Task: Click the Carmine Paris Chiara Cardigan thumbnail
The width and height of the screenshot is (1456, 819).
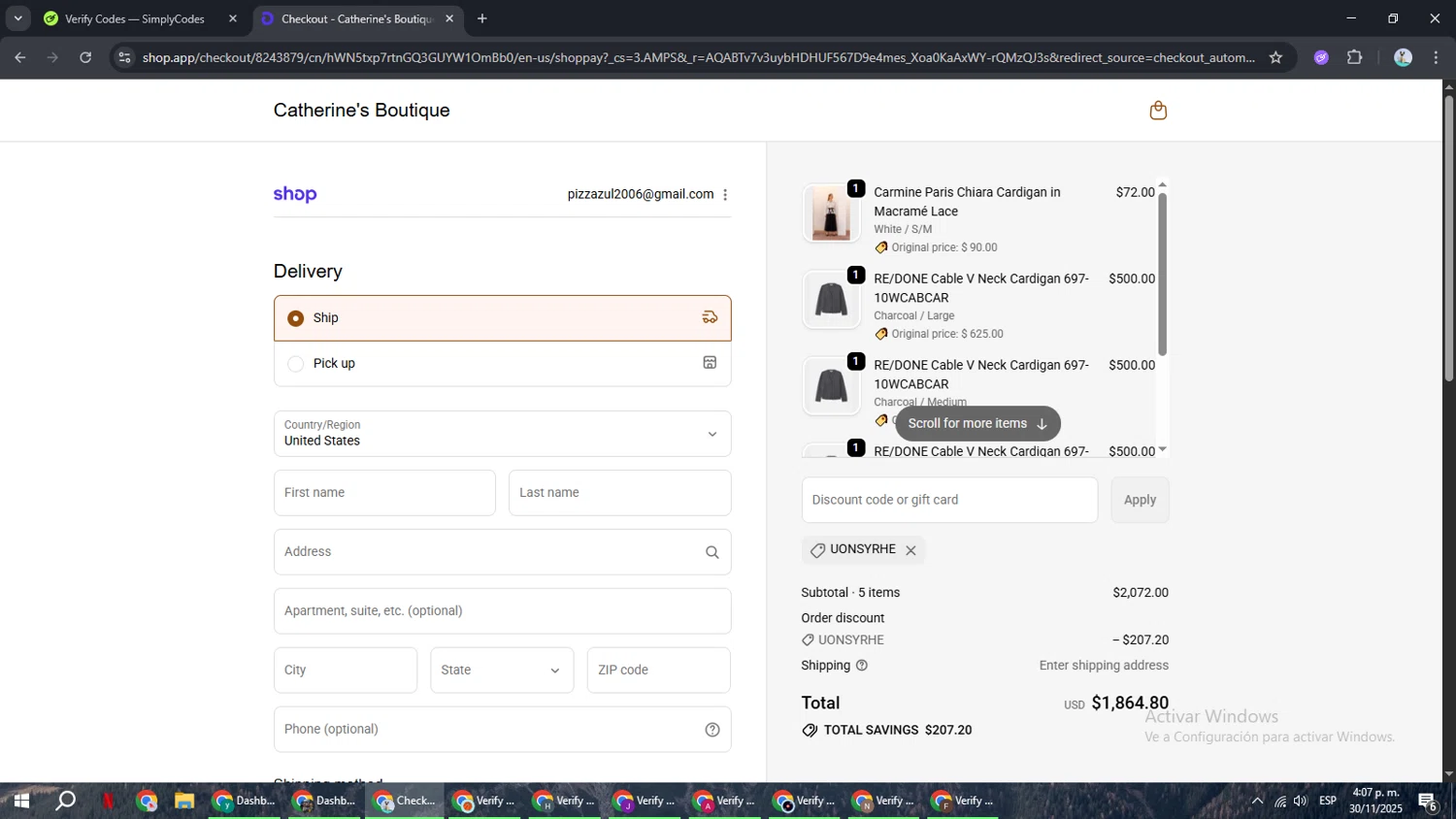Action: tap(831, 213)
